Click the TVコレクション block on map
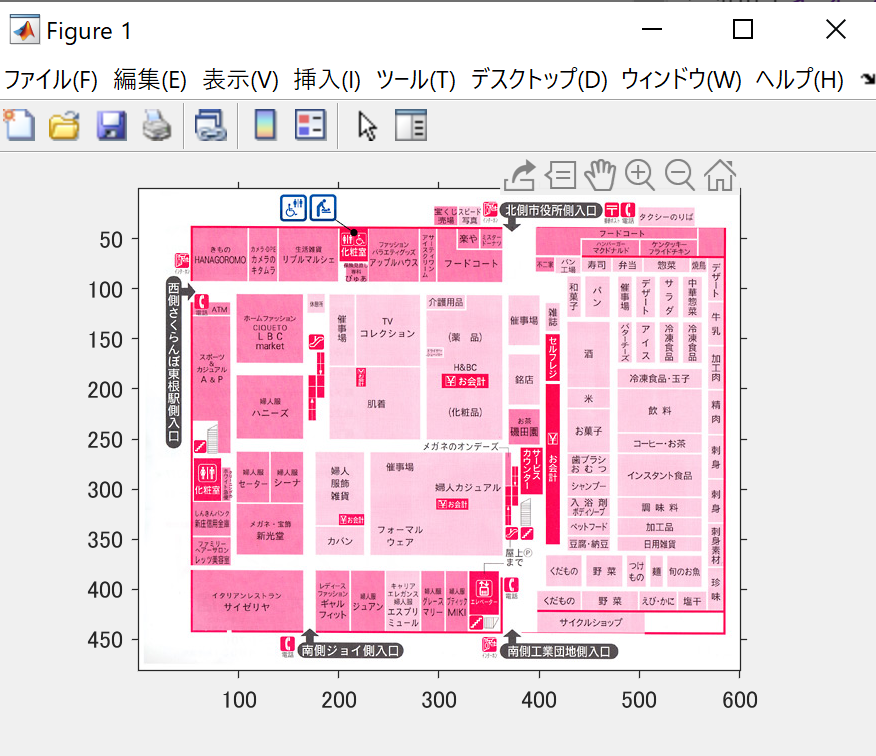This screenshot has height=756, width=876. pos(387,330)
